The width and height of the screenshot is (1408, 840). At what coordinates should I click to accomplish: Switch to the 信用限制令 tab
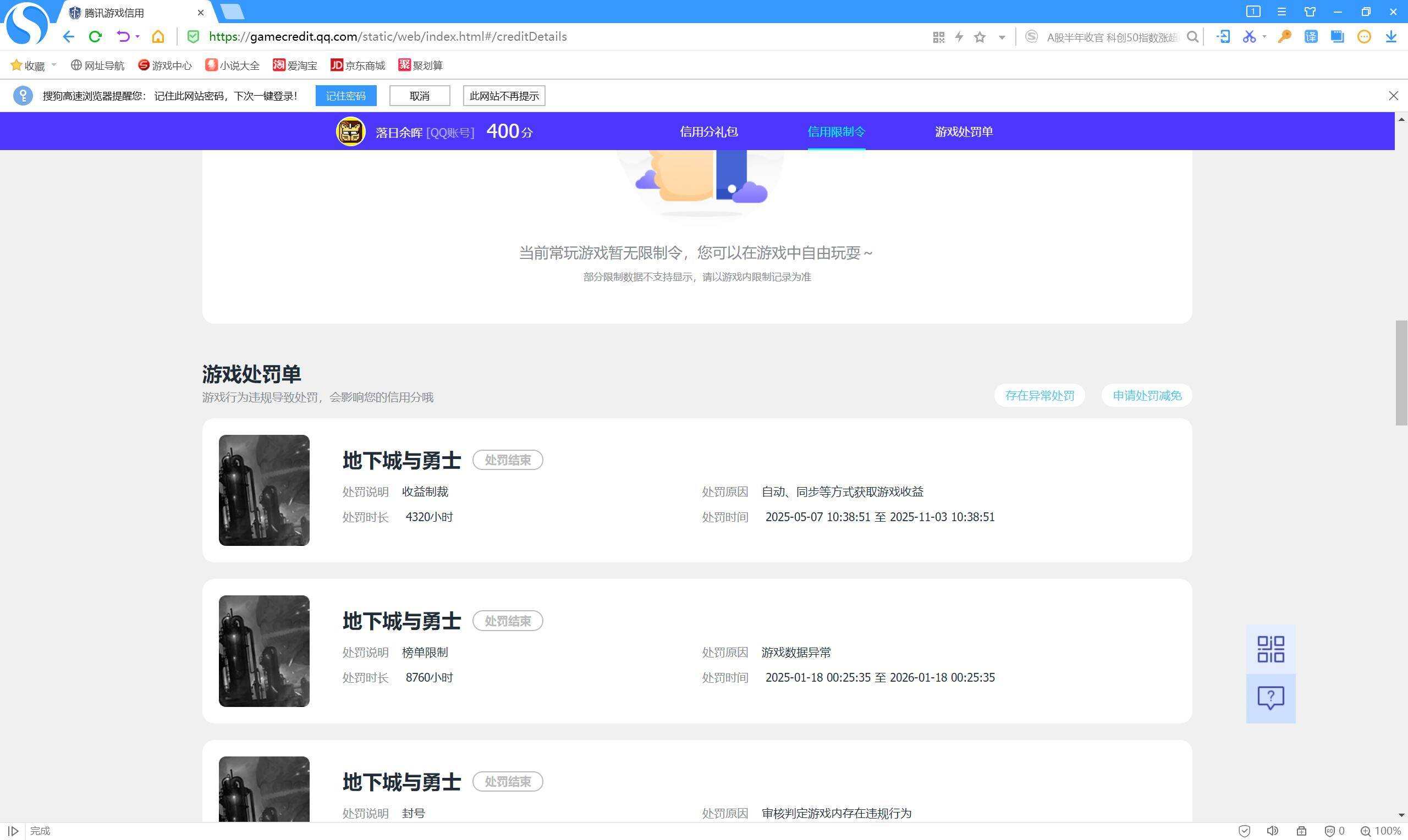pos(836,132)
